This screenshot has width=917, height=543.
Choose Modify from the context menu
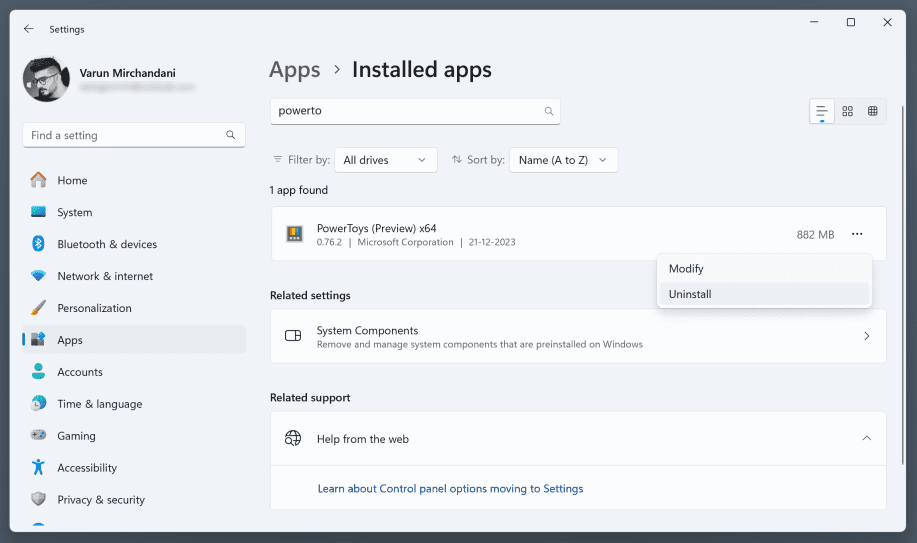(686, 268)
